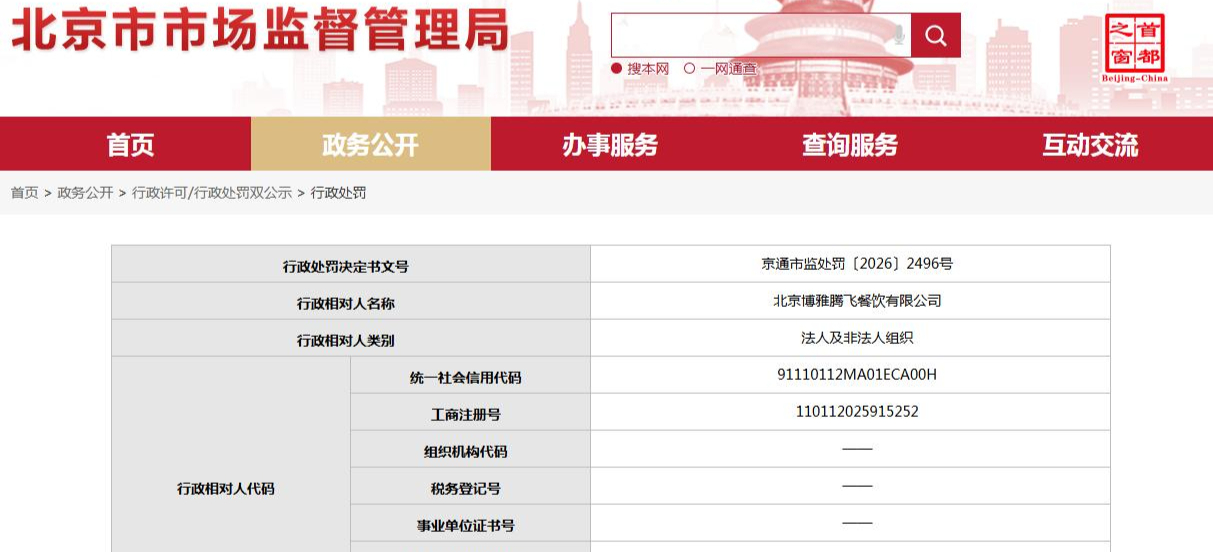Click the 组织机构代码 label cell
1213x552 pixels.
click(x=471, y=449)
